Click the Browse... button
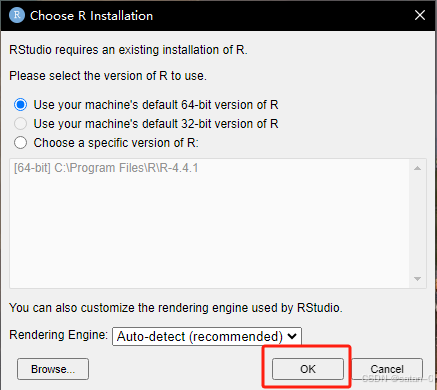This screenshot has width=437, height=390. (53, 369)
